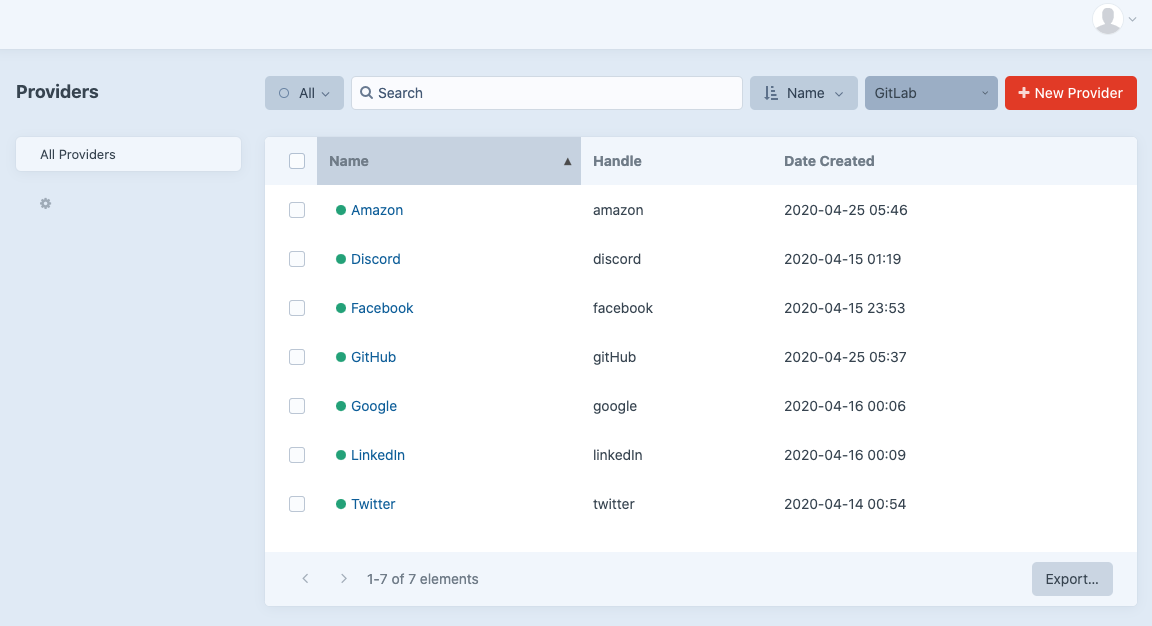
Task: Open the All status filter dropdown
Action: tap(304, 93)
